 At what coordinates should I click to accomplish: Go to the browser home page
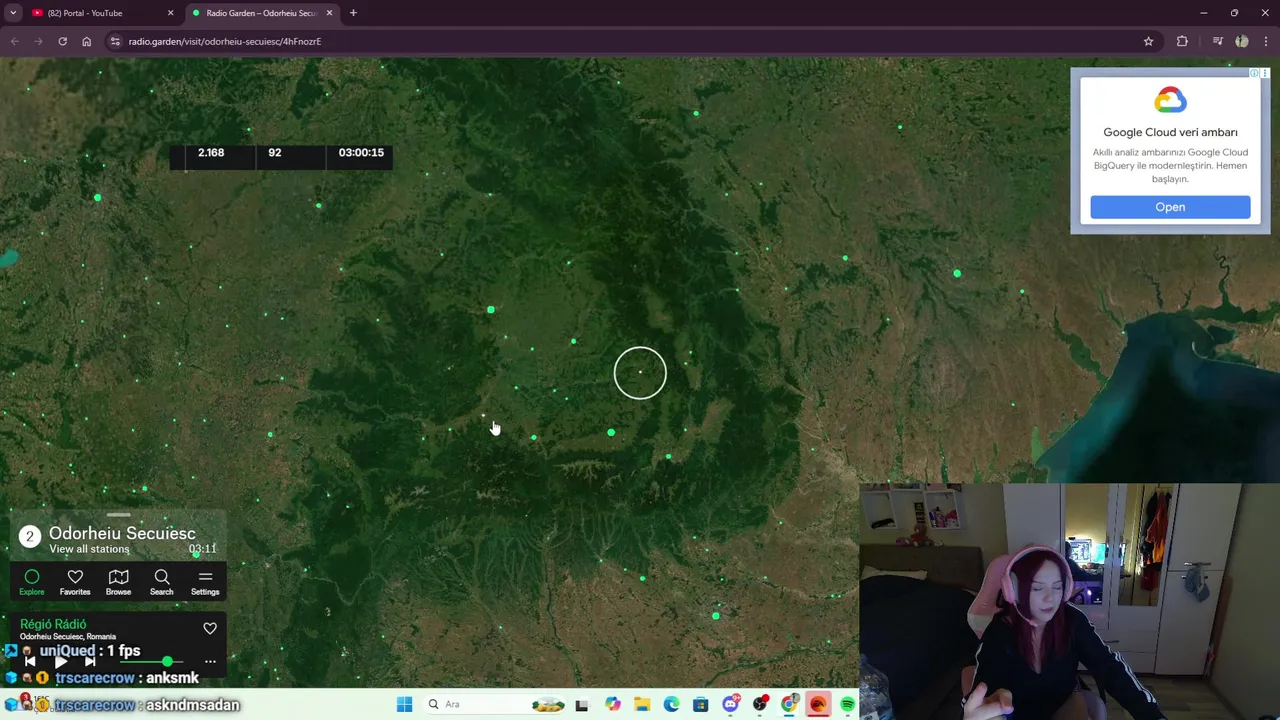[86, 41]
